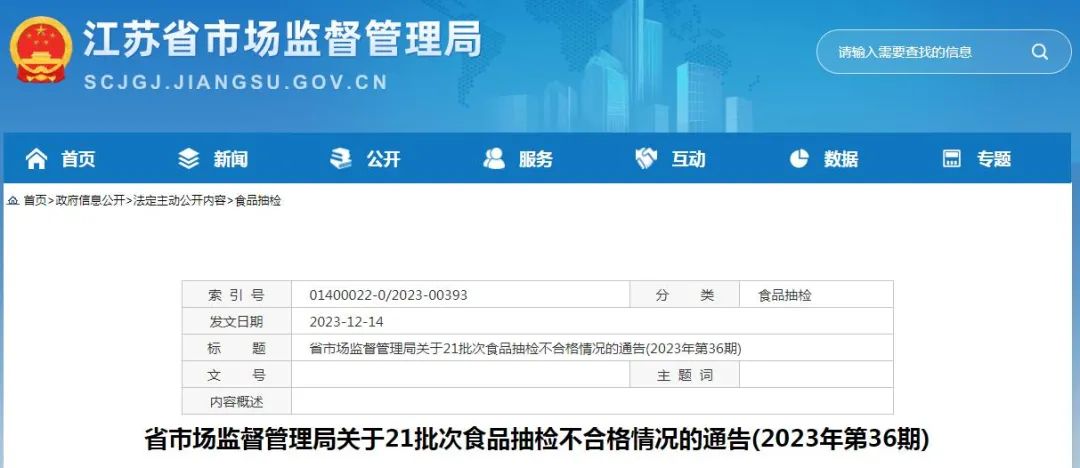
Task: Click the 互动 handshake icon
Action: pos(646,159)
